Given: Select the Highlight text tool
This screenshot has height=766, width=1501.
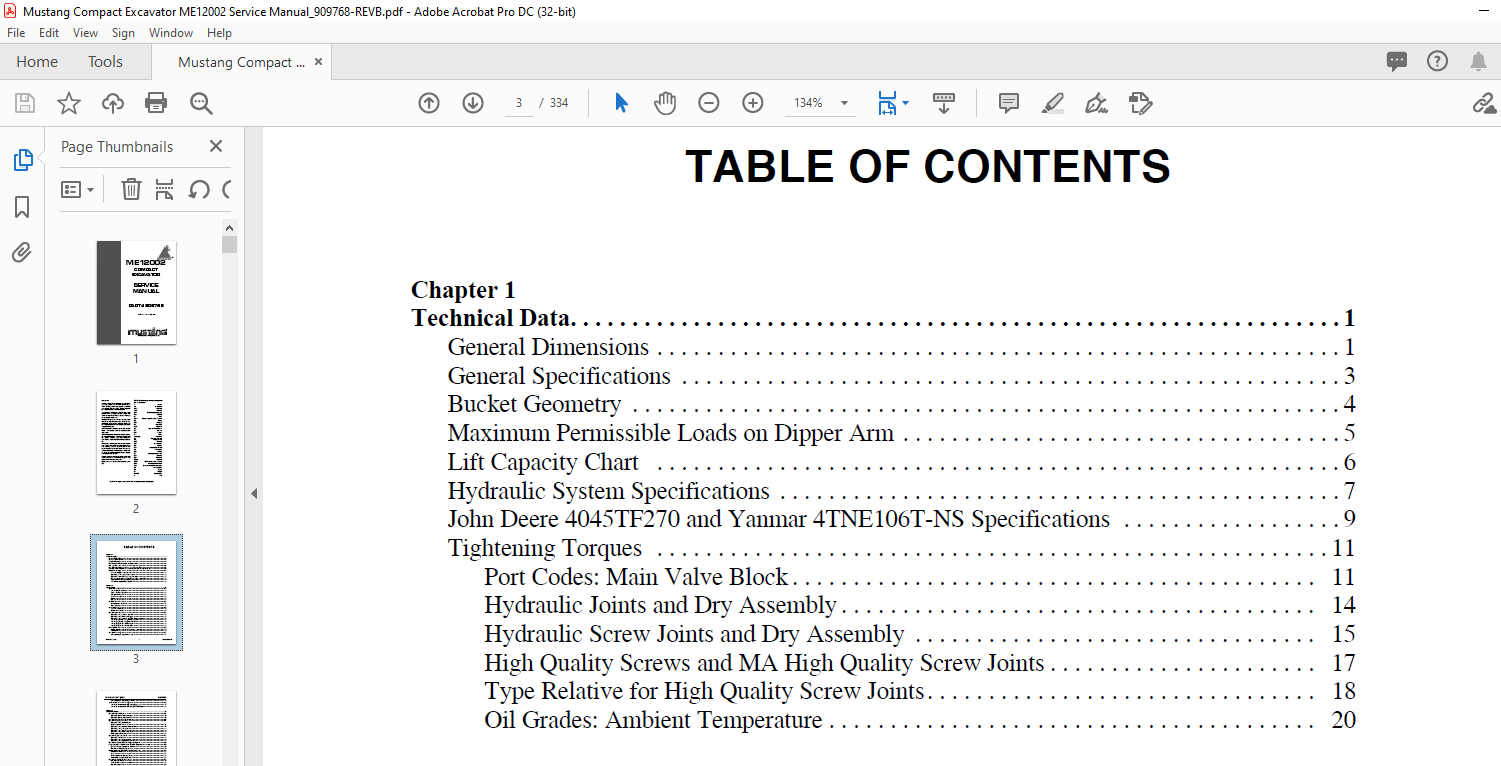Looking at the screenshot, I should point(1052,103).
